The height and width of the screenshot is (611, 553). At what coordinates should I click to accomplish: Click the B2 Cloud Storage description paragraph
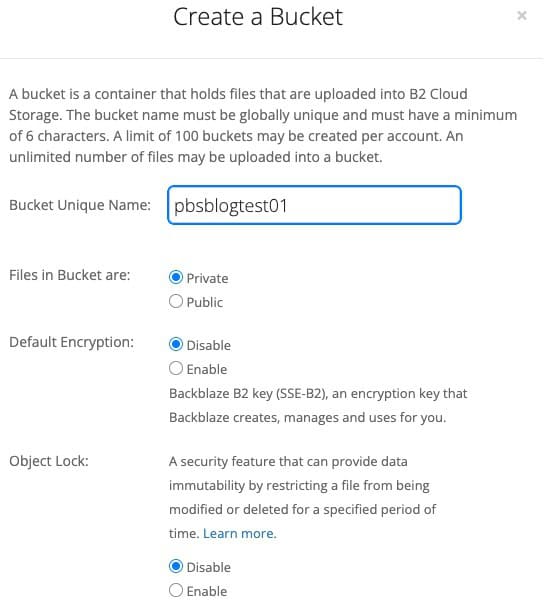pyautogui.click(x=263, y=125)
